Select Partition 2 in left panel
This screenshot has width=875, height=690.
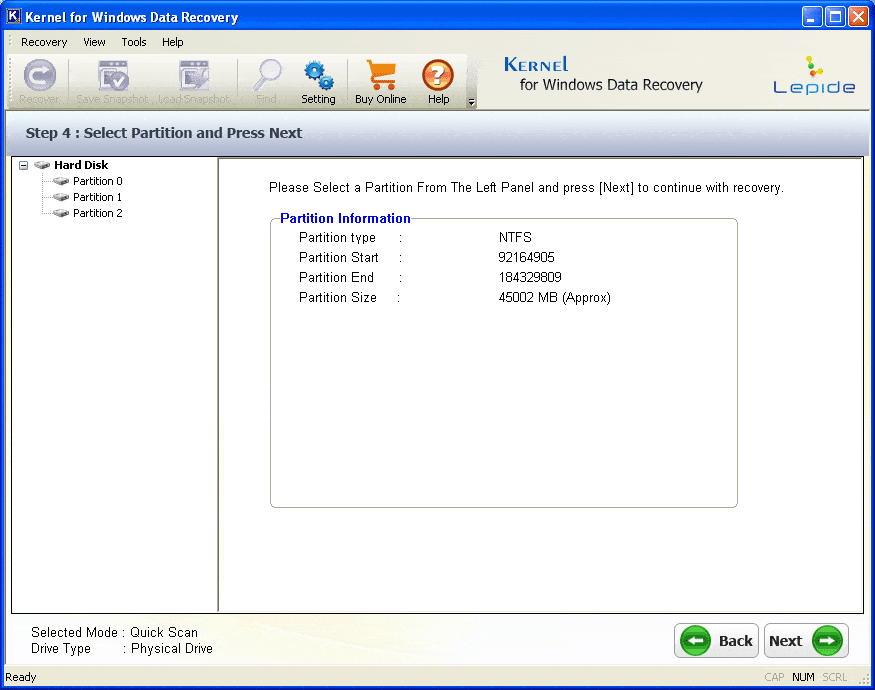pos(98,213)
